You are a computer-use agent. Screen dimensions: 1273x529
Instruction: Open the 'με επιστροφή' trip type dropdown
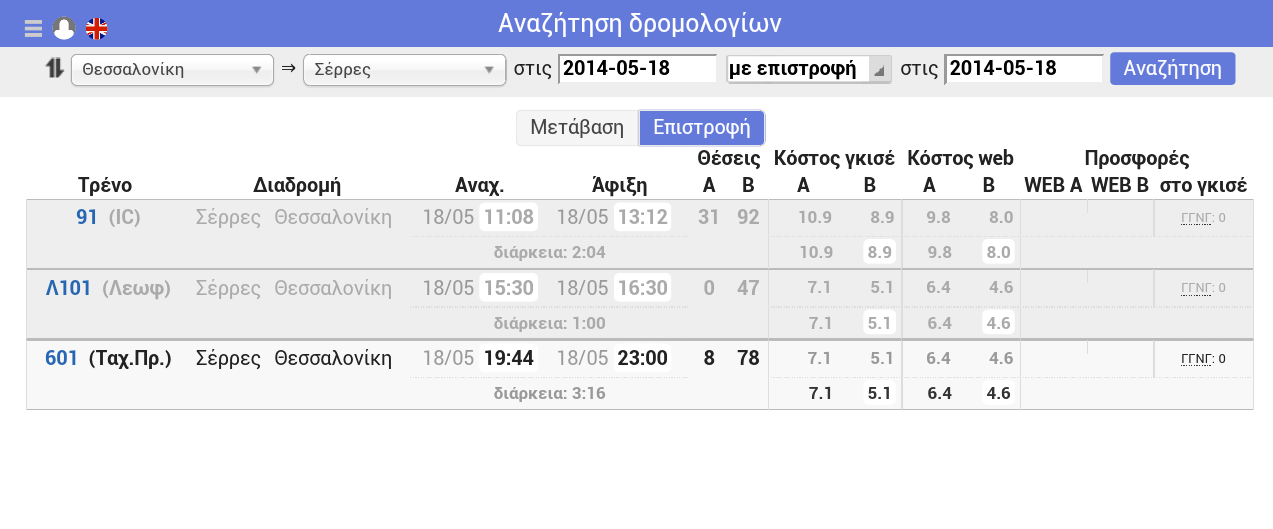809,69
